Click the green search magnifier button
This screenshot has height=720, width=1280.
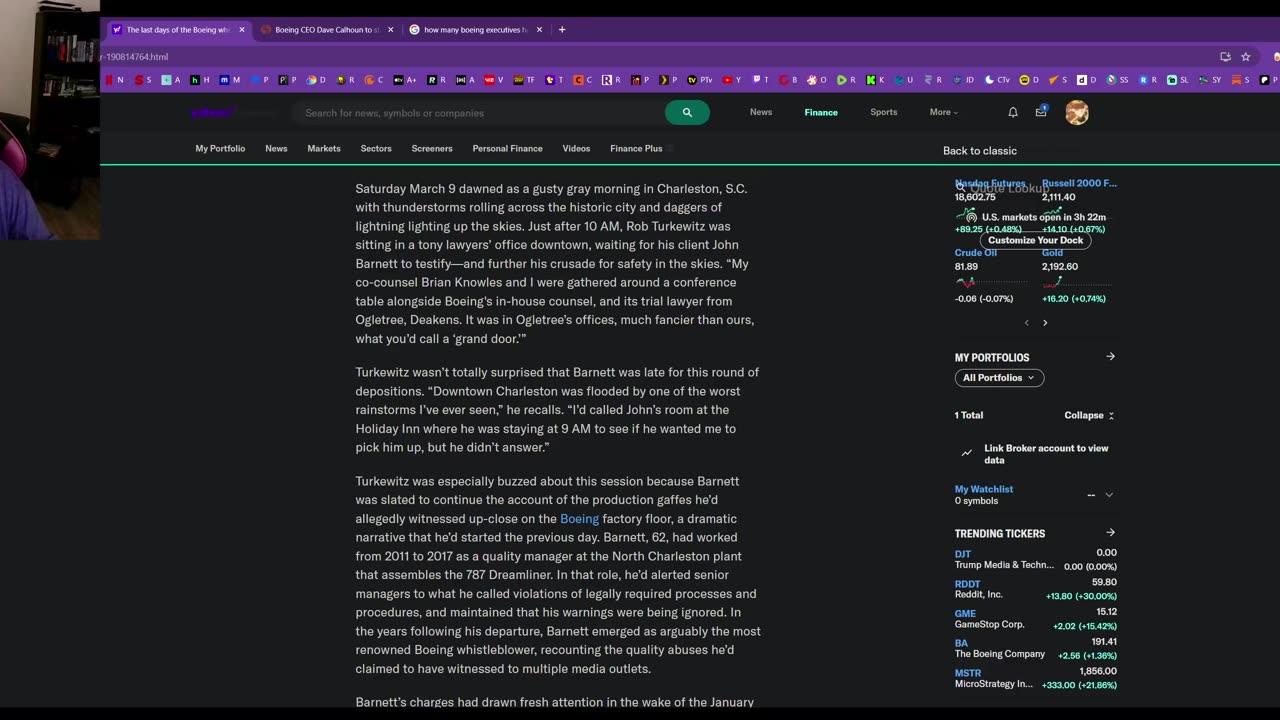pyautogui.click(x=687, y=113)
